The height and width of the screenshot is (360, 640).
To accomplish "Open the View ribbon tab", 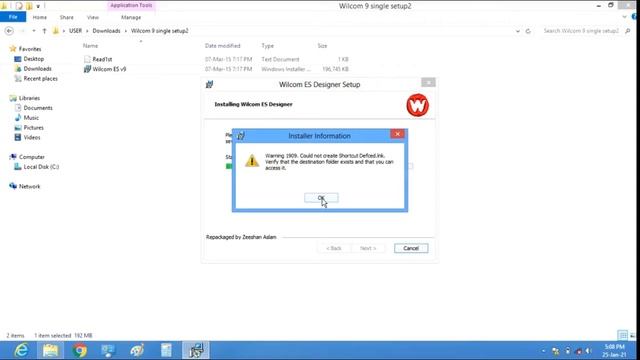I will (93, 17).
